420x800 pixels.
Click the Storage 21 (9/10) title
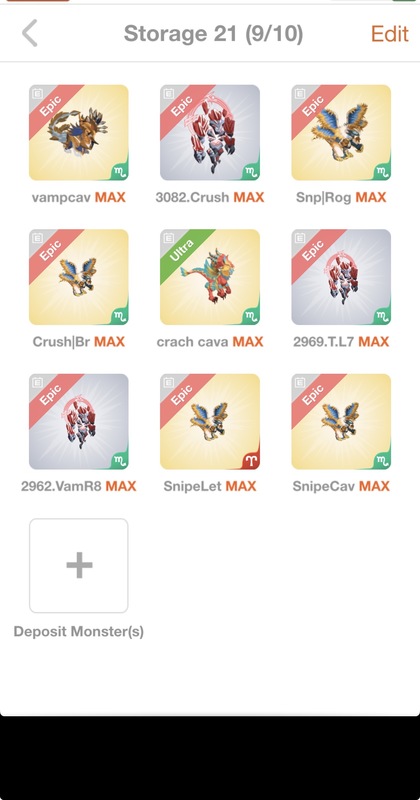tap(213, 34)
